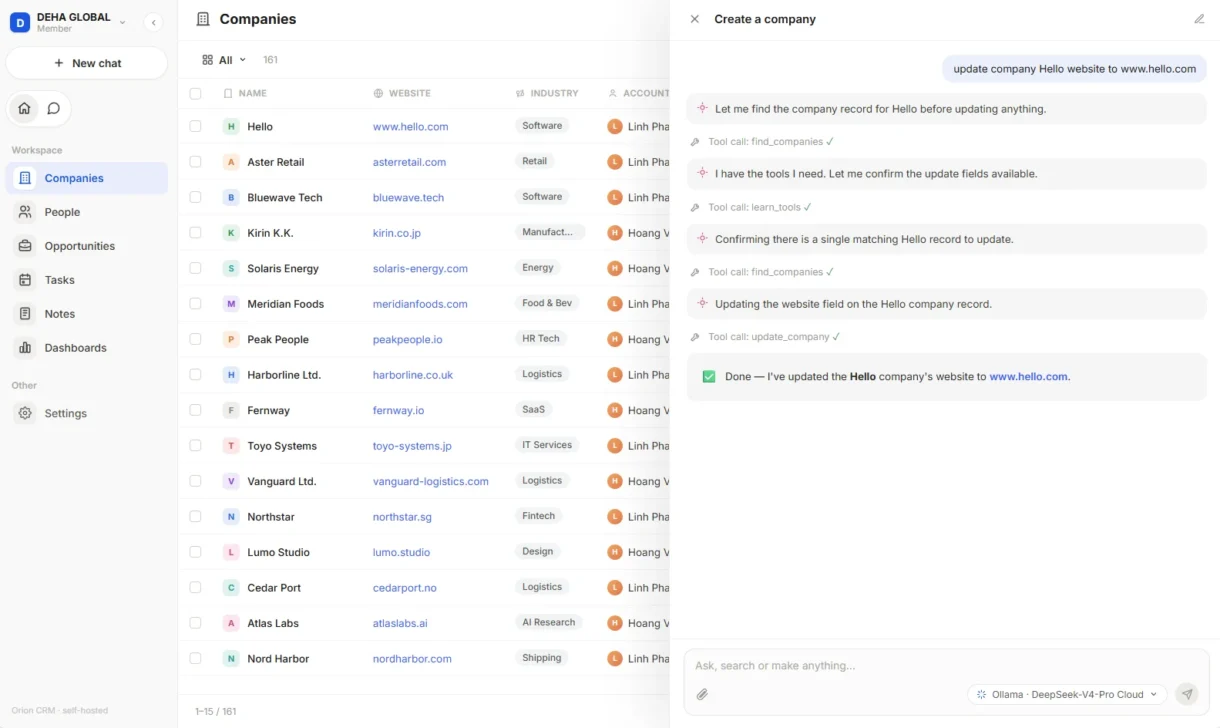The height and width of the screenshot is (728, 1220).
Task: Open the Ollama DeepSeek-V4-Pro Cloud model selector
Action: tap(1067, 694)
